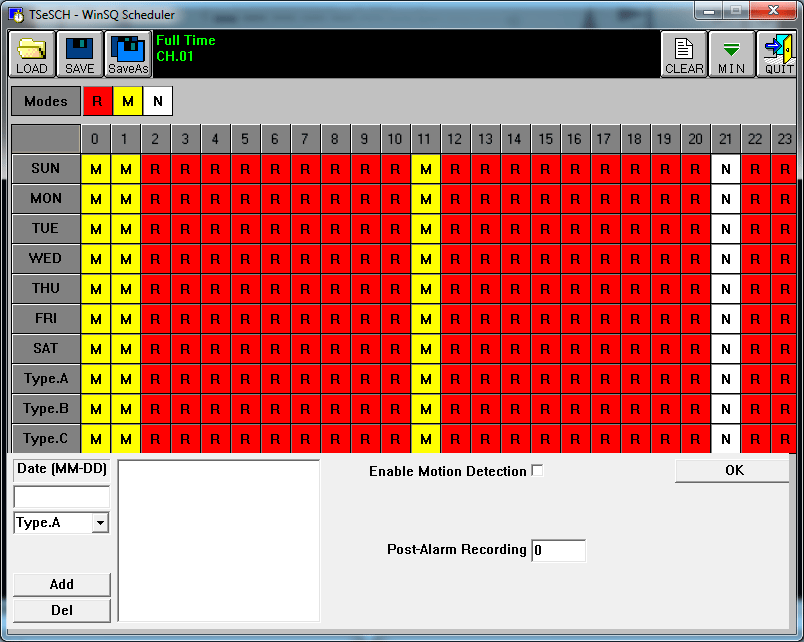Select the Type.C row header
804x642 pixels.
tap(46, 439)
